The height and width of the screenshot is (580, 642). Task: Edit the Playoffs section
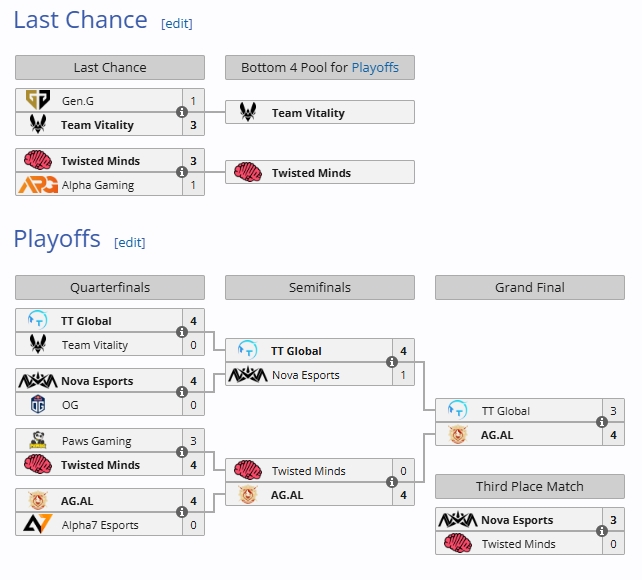pos(130,242)
